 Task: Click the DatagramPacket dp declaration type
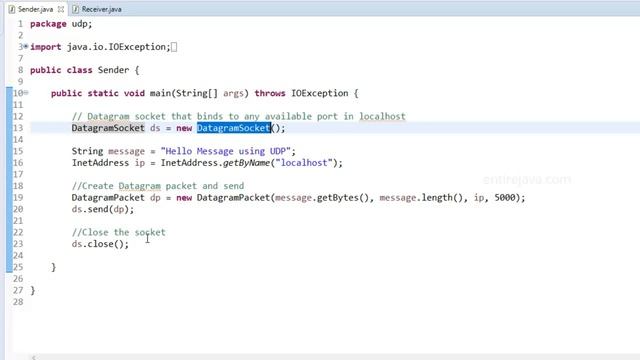[108, 198]
